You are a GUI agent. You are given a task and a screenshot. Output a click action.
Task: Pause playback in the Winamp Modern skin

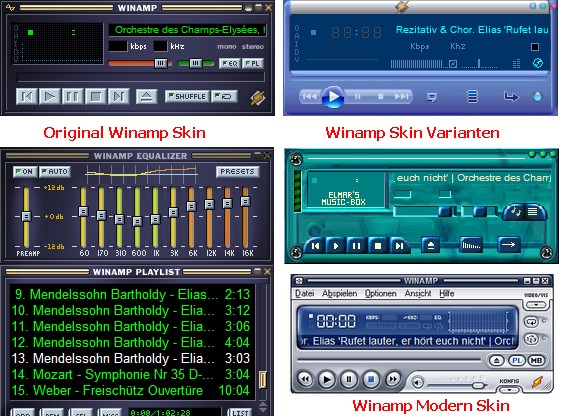(x=349, y=379)
